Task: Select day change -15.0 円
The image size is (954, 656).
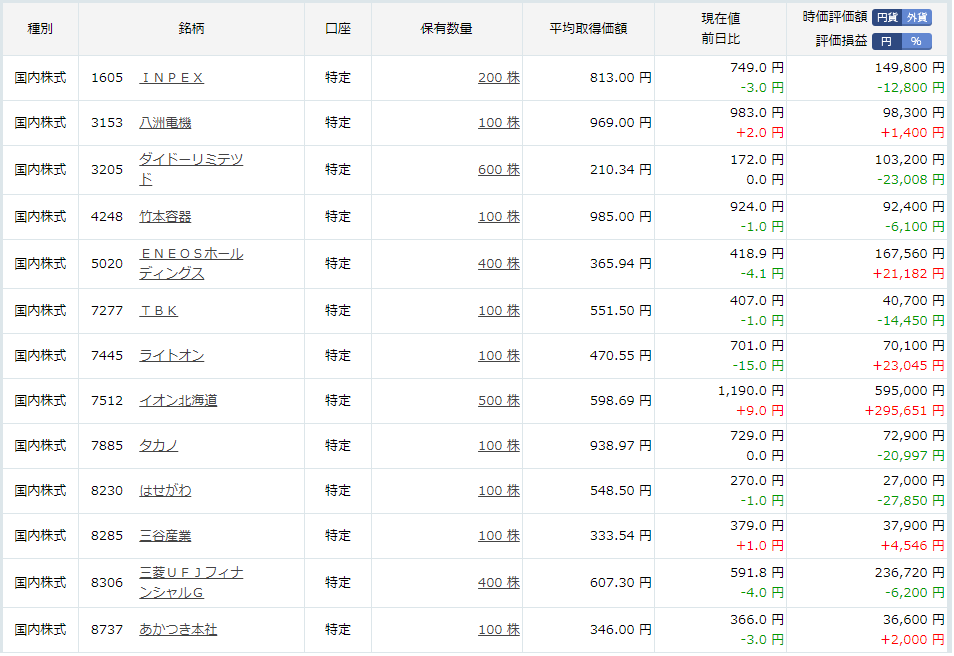Action: (758, 366)
